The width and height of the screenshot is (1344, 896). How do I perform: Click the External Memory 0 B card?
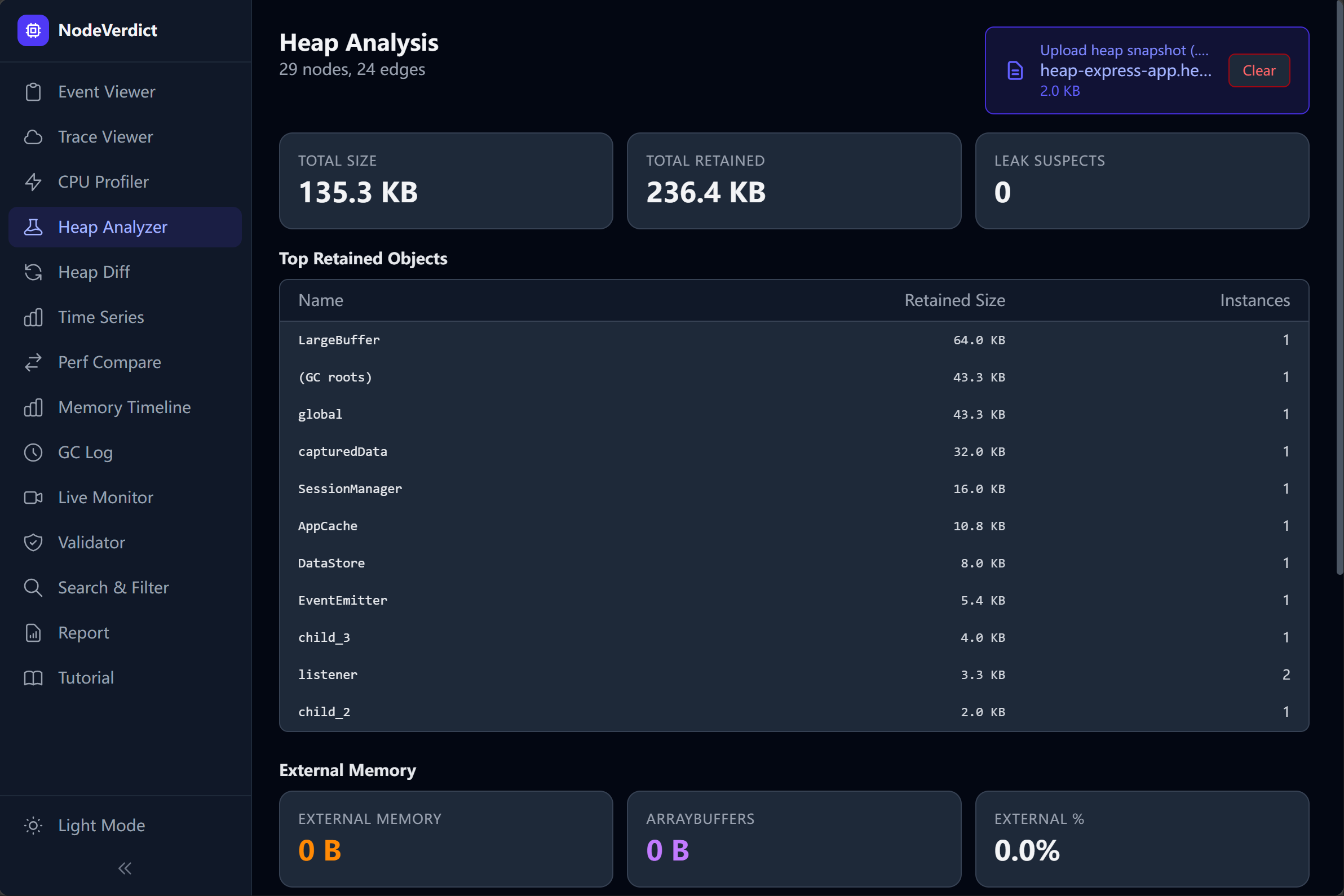[x=446, y=839]
